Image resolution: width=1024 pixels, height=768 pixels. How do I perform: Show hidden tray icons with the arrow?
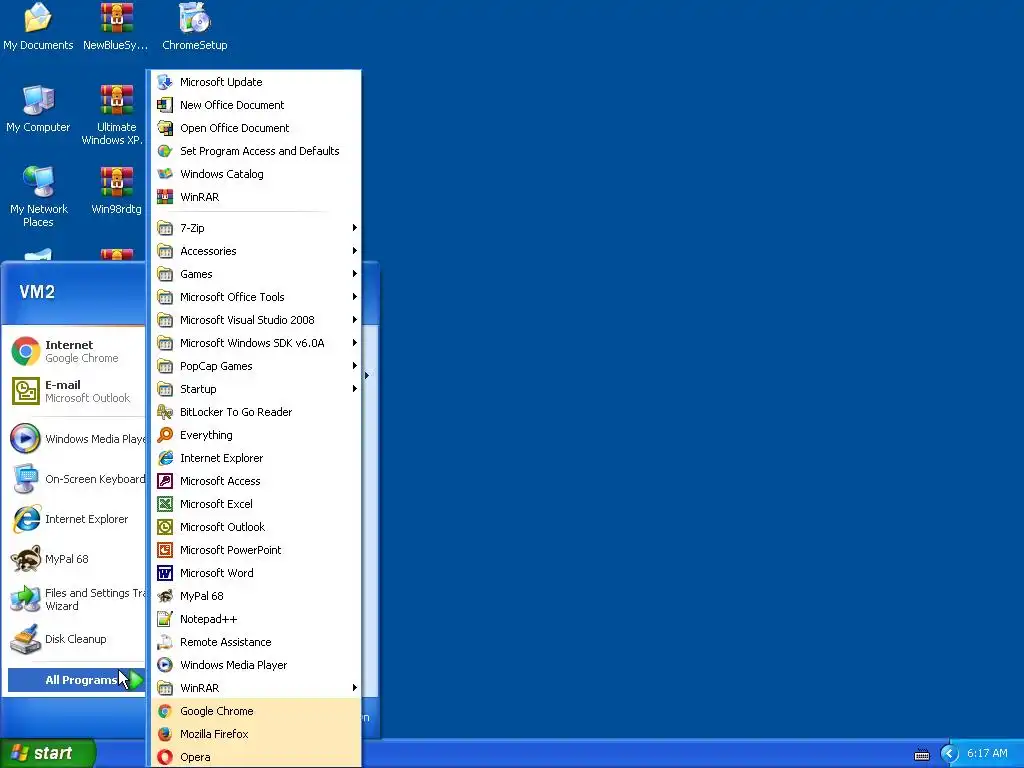[x=949, y=754]
